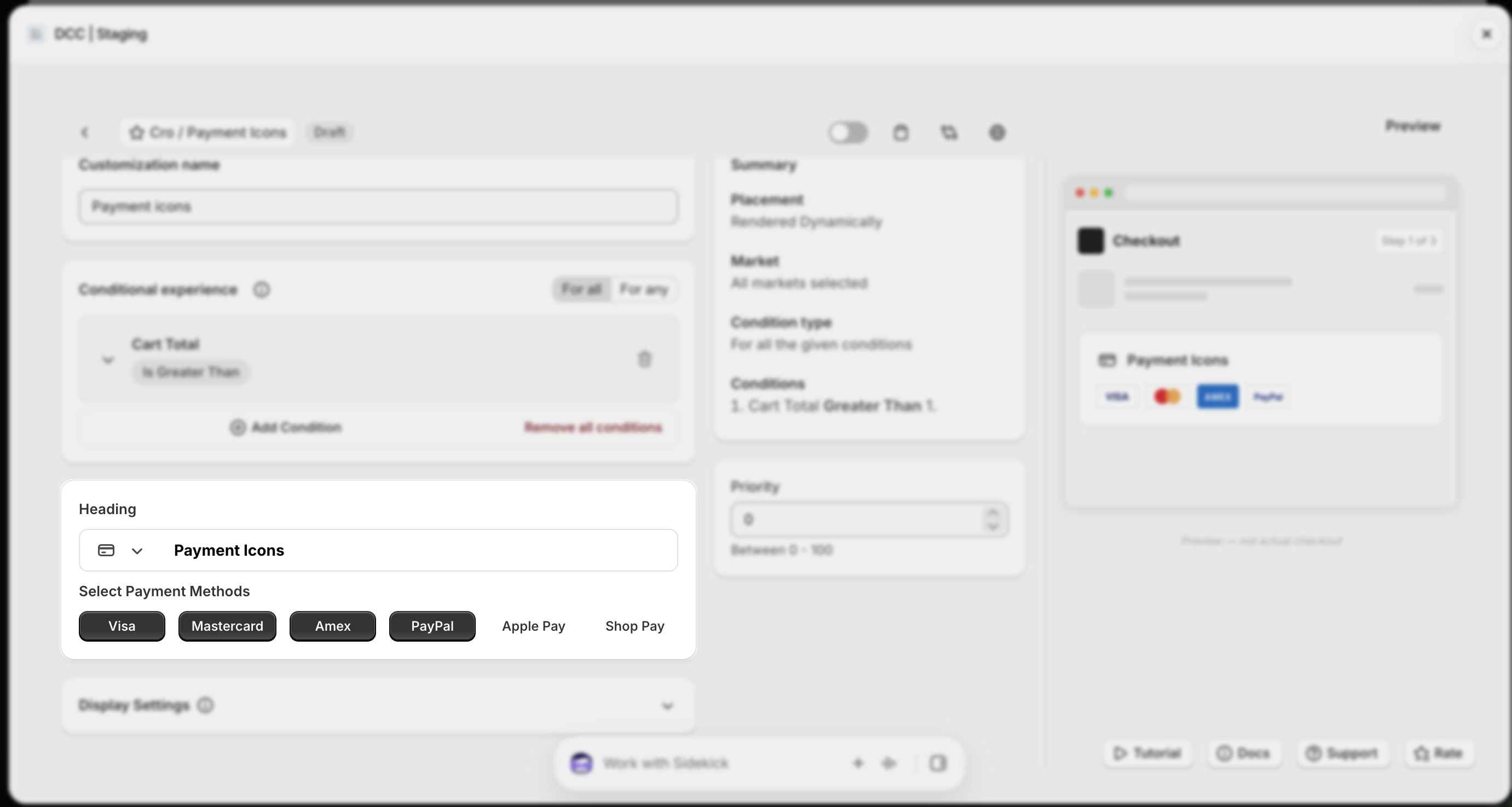Open the Support button
This screenshot has width=1512, height=807.
pos(1342,753)
